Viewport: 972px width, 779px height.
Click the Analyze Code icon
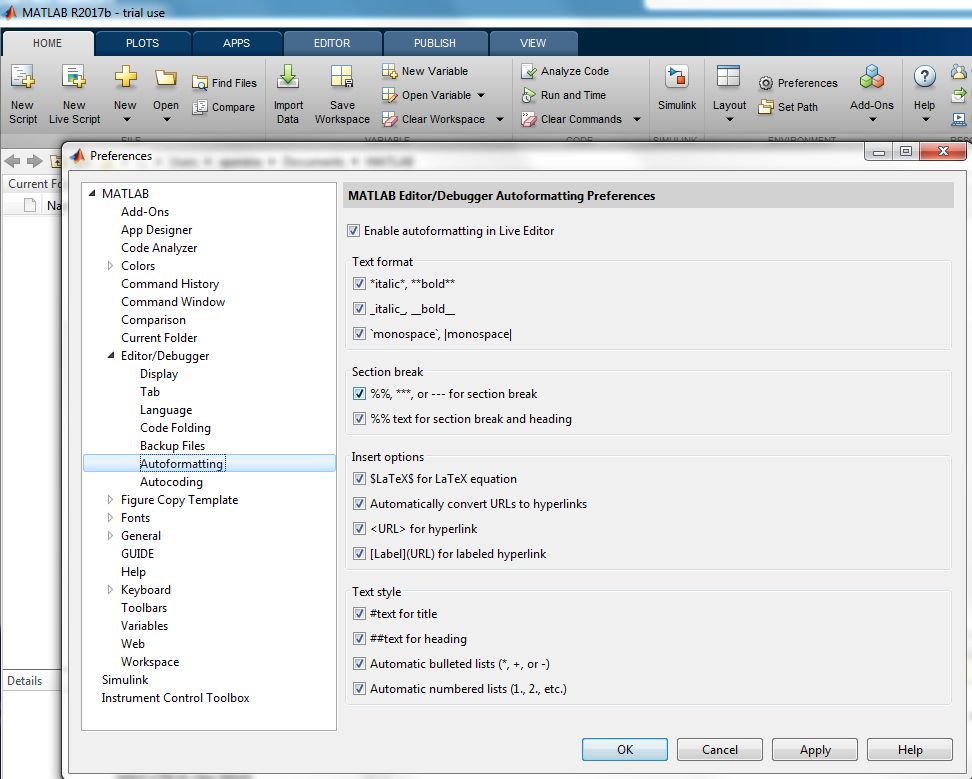pyautogui.click(x=528, y=71)
